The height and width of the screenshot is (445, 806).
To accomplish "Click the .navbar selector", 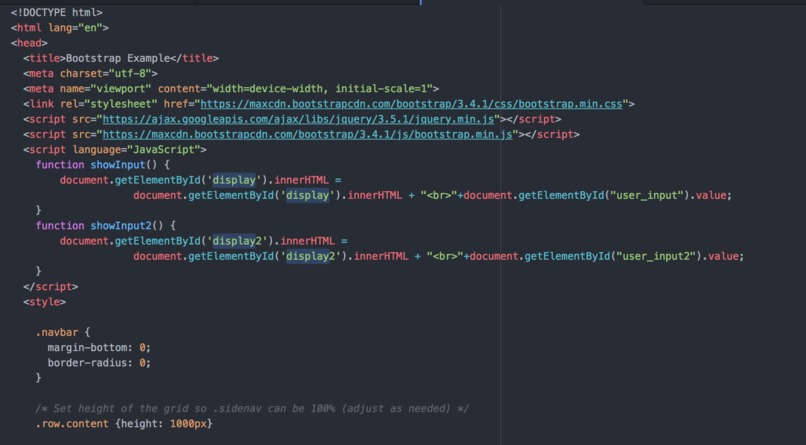I will 57,332.
